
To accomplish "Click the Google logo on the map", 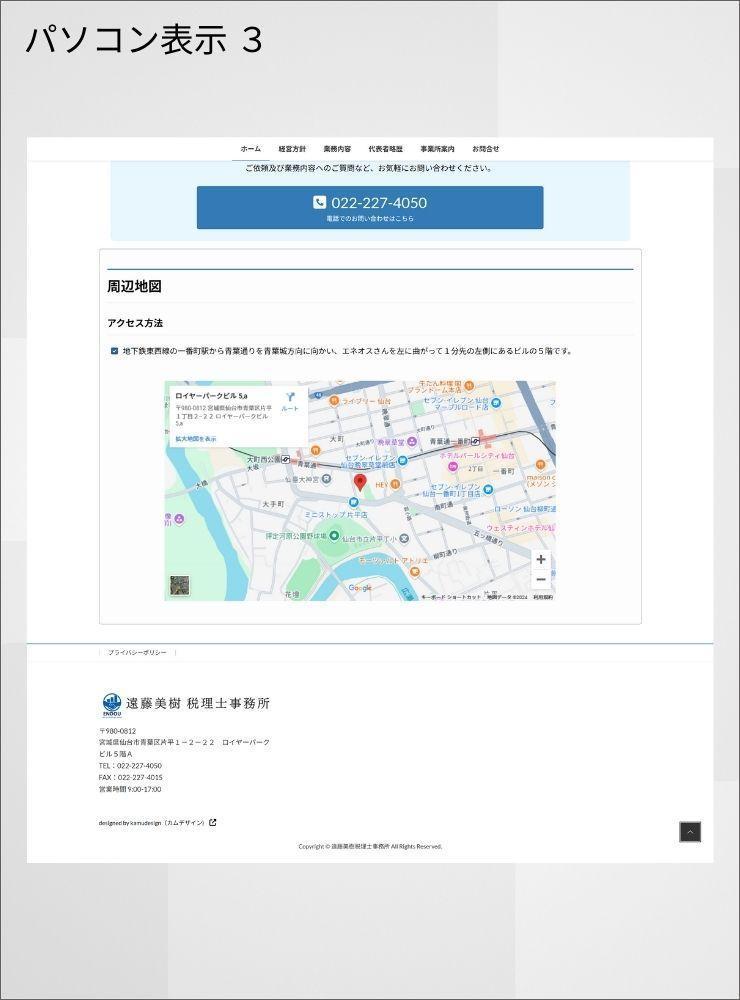I will click(360, 588).
